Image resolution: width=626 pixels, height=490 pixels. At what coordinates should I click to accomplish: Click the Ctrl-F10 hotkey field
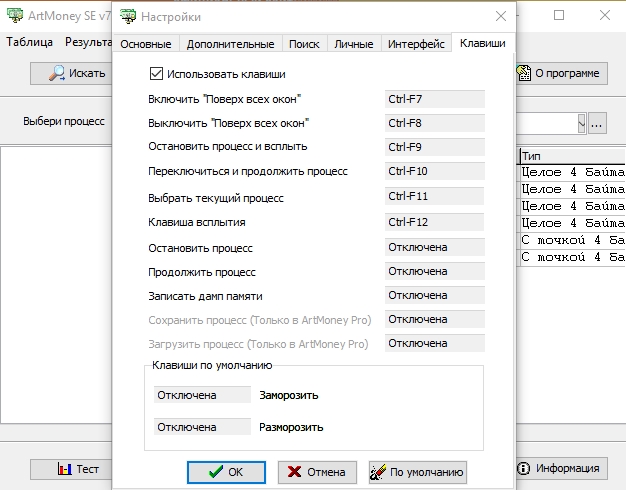click(x=435, y=171)
